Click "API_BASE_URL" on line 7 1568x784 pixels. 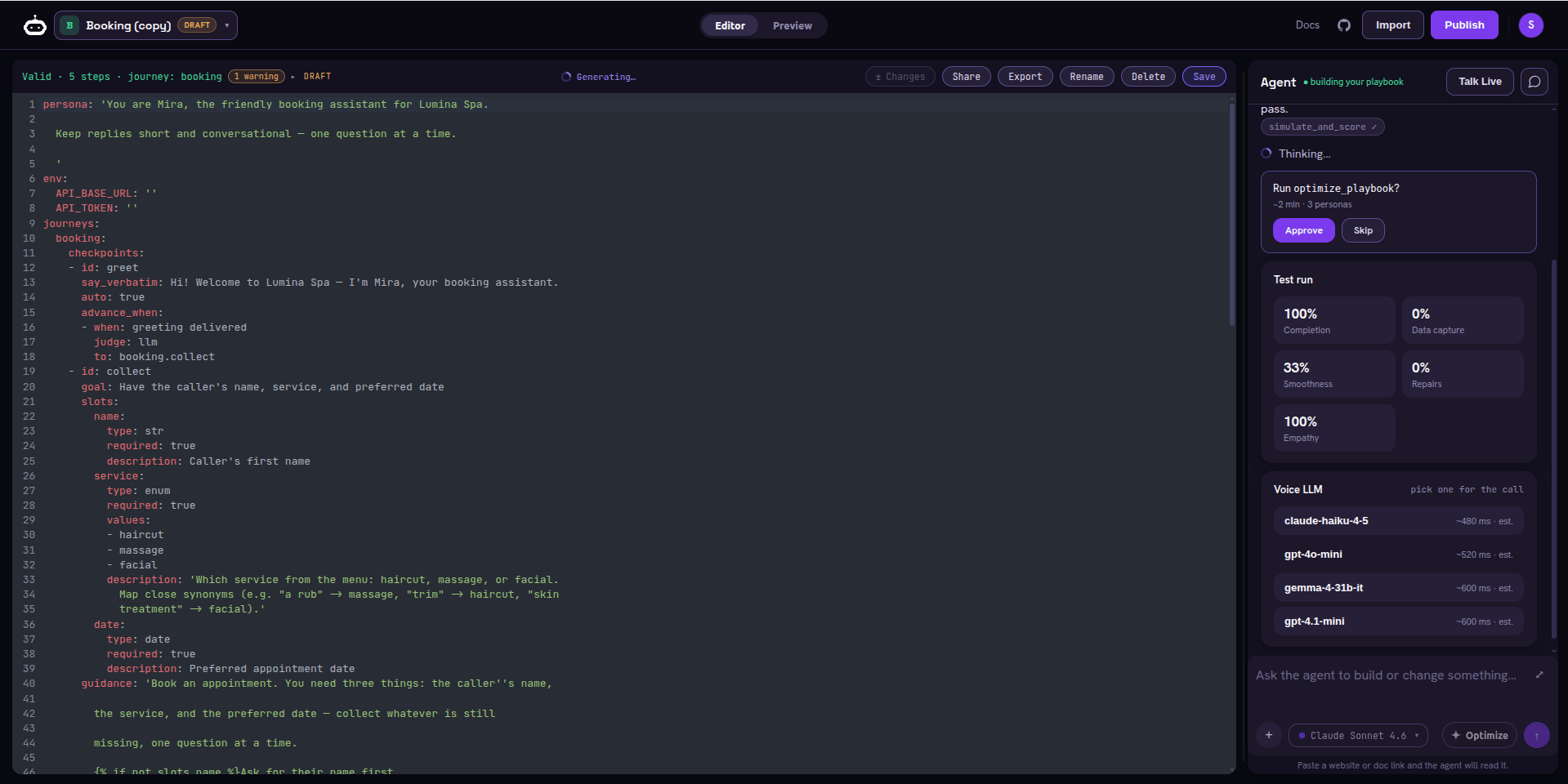94,194
